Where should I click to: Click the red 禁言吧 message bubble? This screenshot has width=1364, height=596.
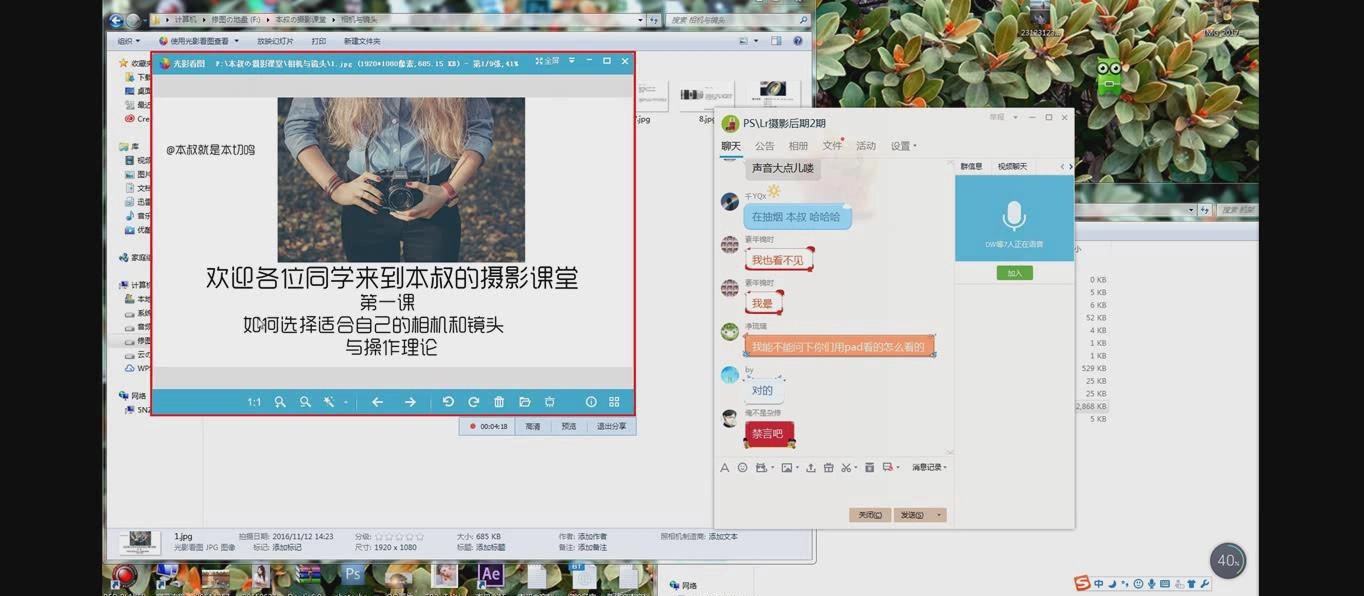click(x=768, y=434)
